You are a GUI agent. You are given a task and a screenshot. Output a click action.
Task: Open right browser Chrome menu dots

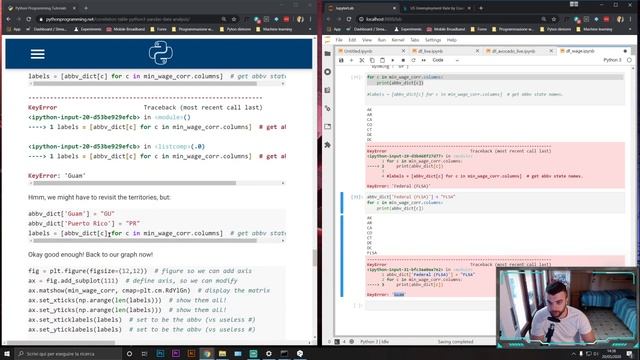point(631,19)
